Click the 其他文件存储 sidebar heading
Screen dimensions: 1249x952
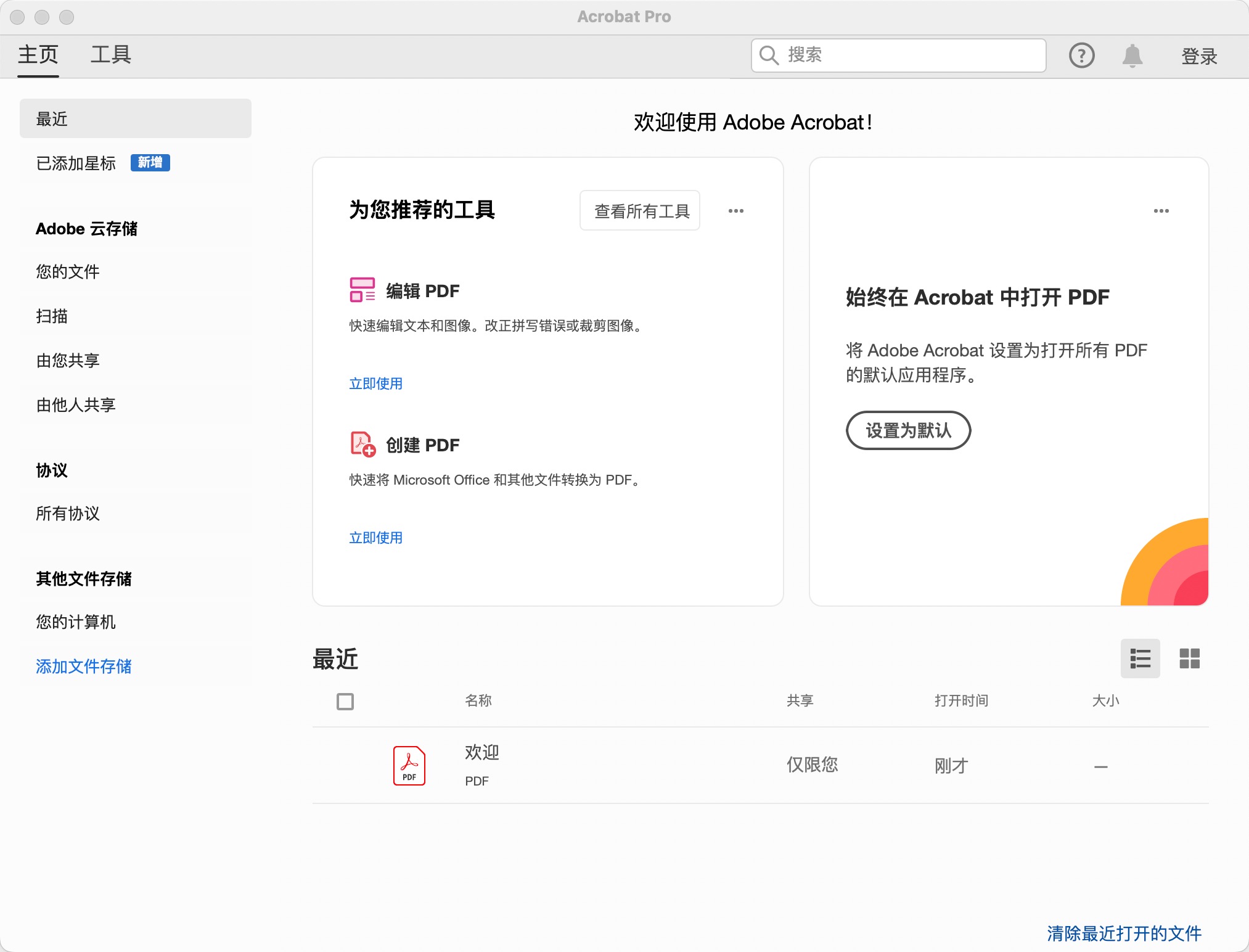coord(84,579)
